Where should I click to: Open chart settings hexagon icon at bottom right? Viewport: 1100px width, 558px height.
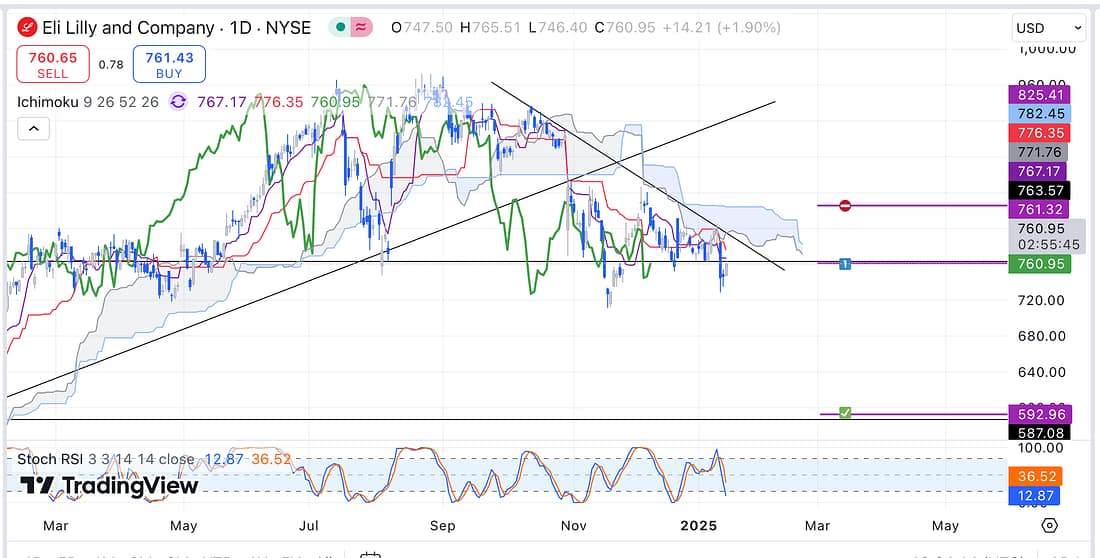[x=1049, y=525]
